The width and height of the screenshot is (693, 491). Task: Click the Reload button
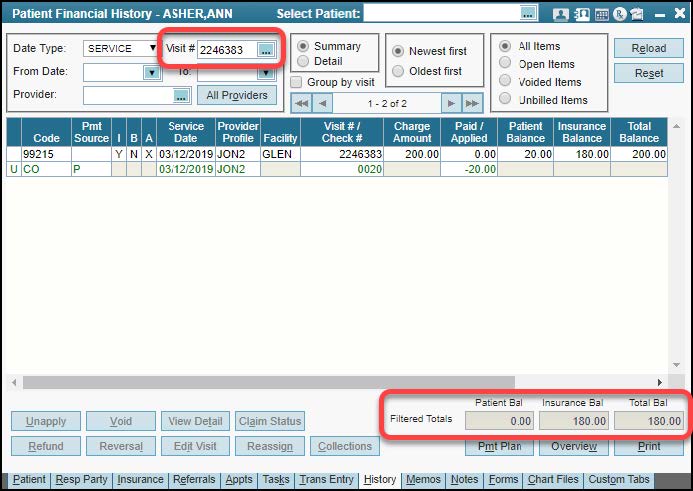coord(649,49)
